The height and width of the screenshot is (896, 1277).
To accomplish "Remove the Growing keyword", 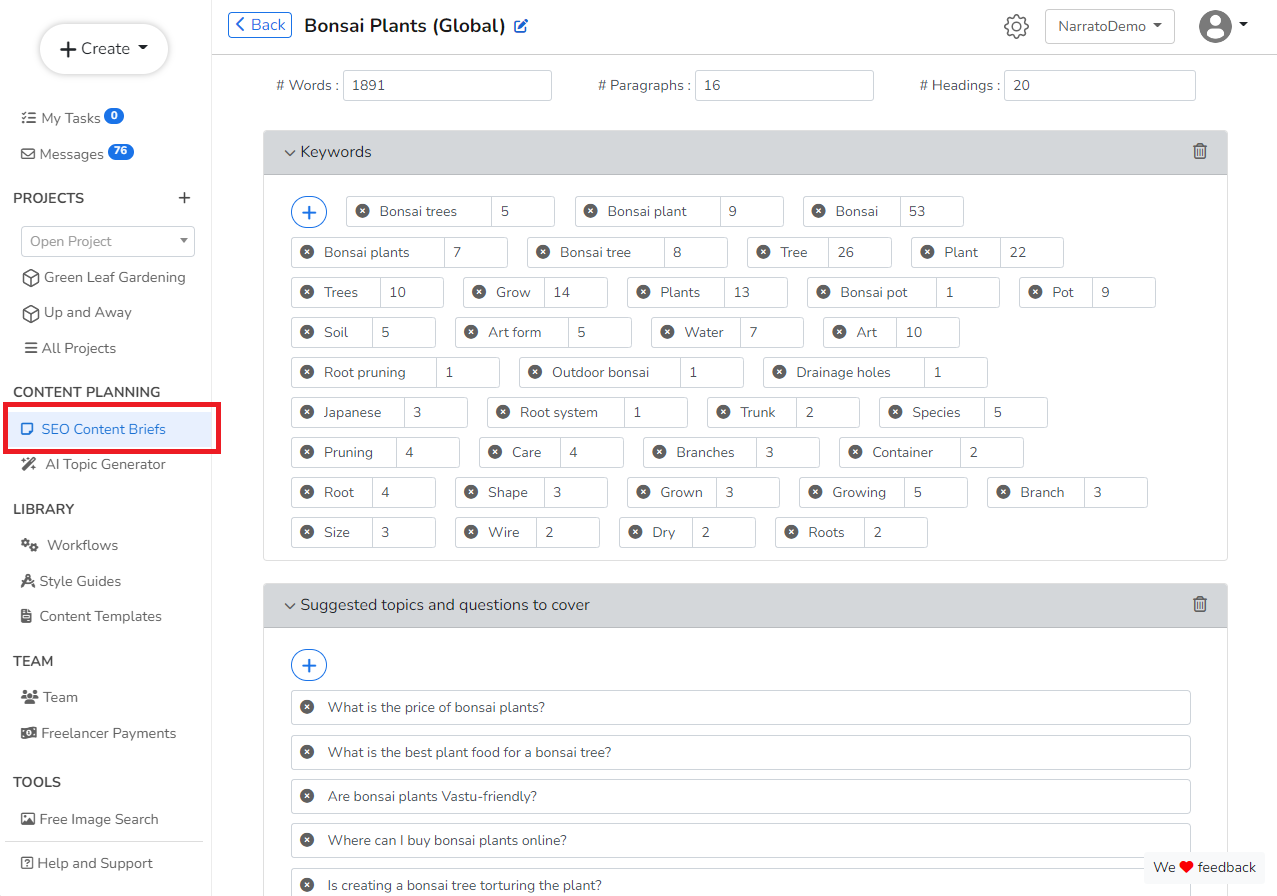I will 815,492.
